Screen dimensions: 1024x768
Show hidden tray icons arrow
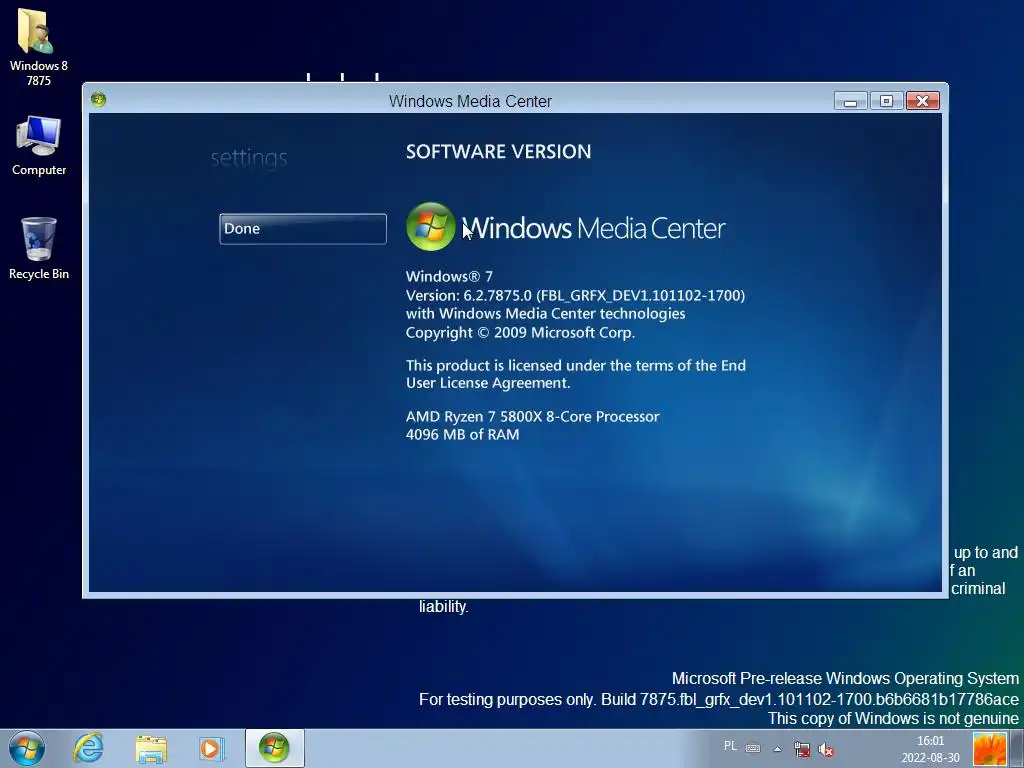click(x=778, y=748)
